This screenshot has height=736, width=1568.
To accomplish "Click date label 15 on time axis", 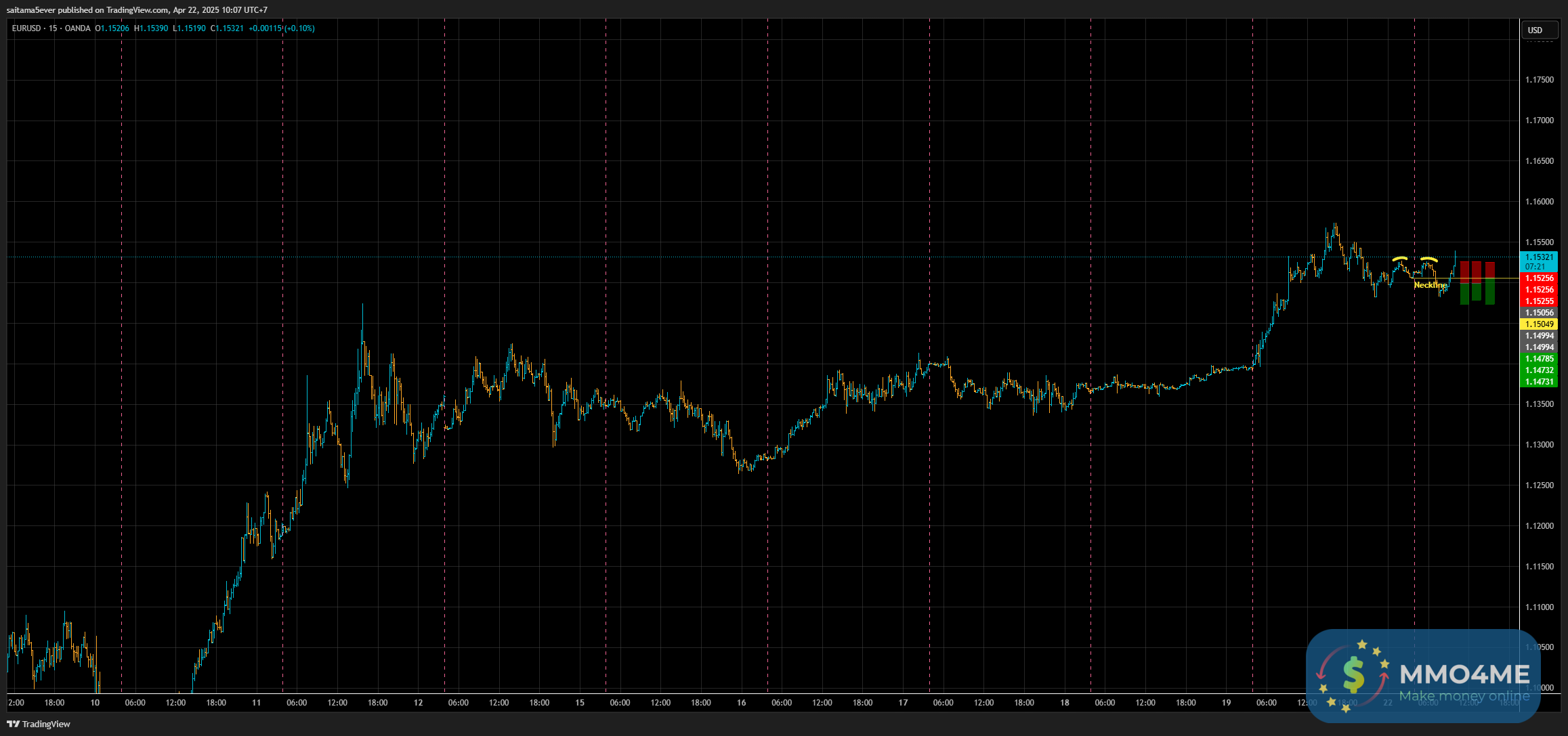I will point(580,703).
